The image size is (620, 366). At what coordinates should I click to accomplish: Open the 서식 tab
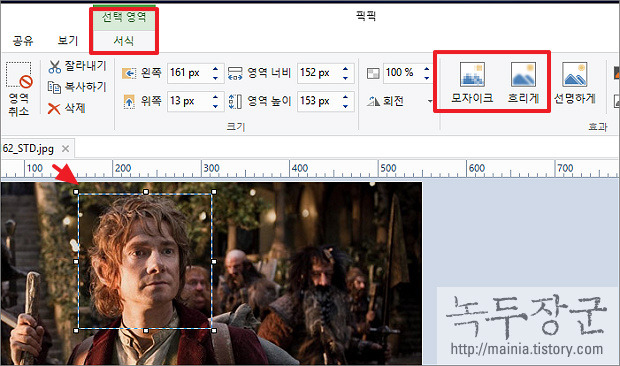[x=124, y=41]
